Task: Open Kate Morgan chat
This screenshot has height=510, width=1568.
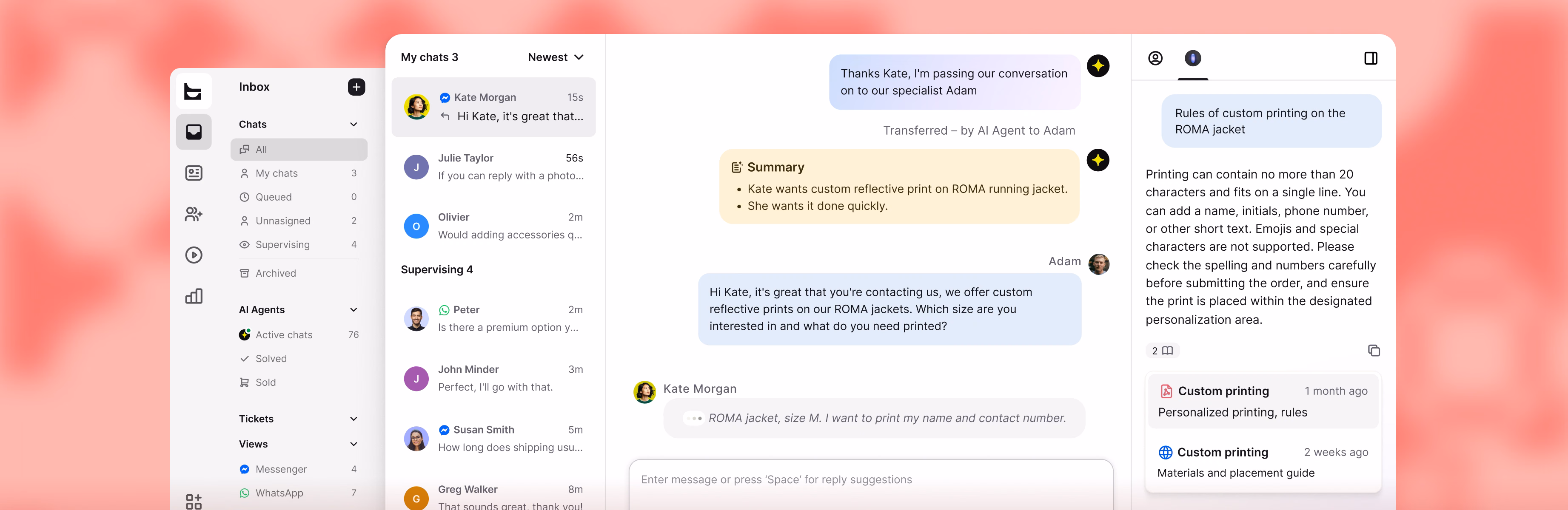Action: tap(493, 107)
